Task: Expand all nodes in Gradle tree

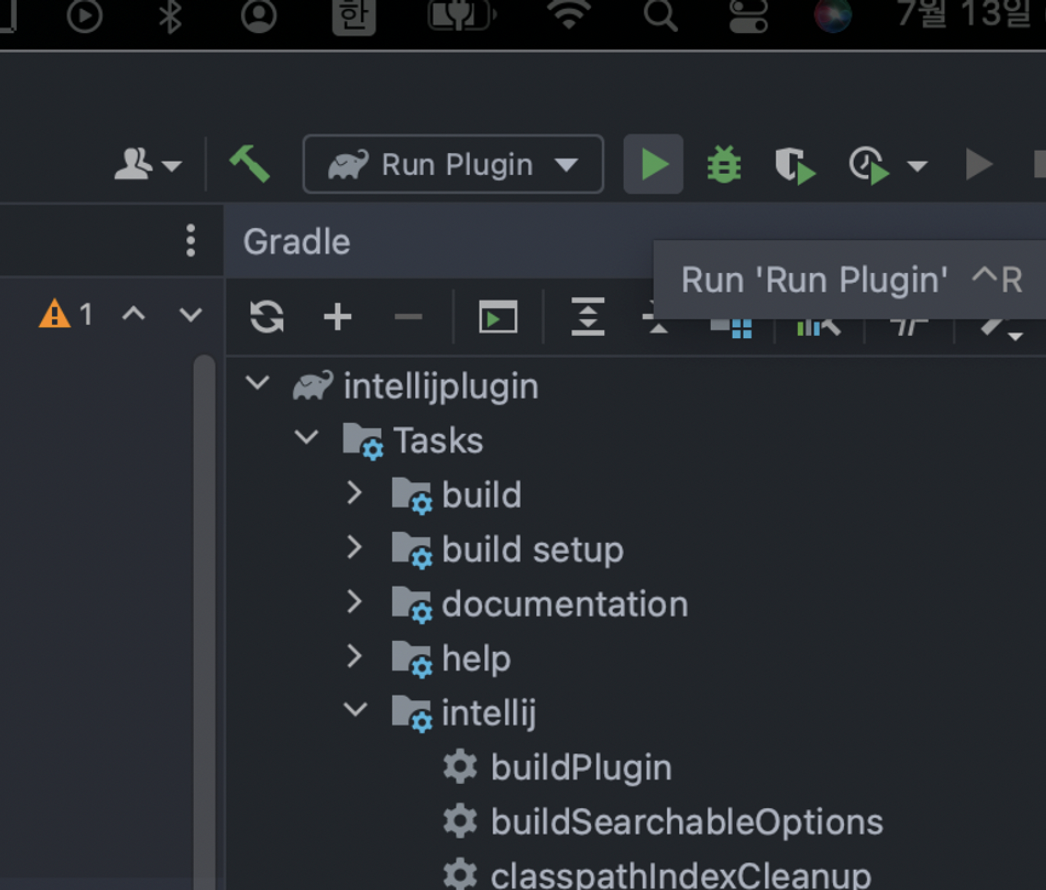Action: point(588,316)
